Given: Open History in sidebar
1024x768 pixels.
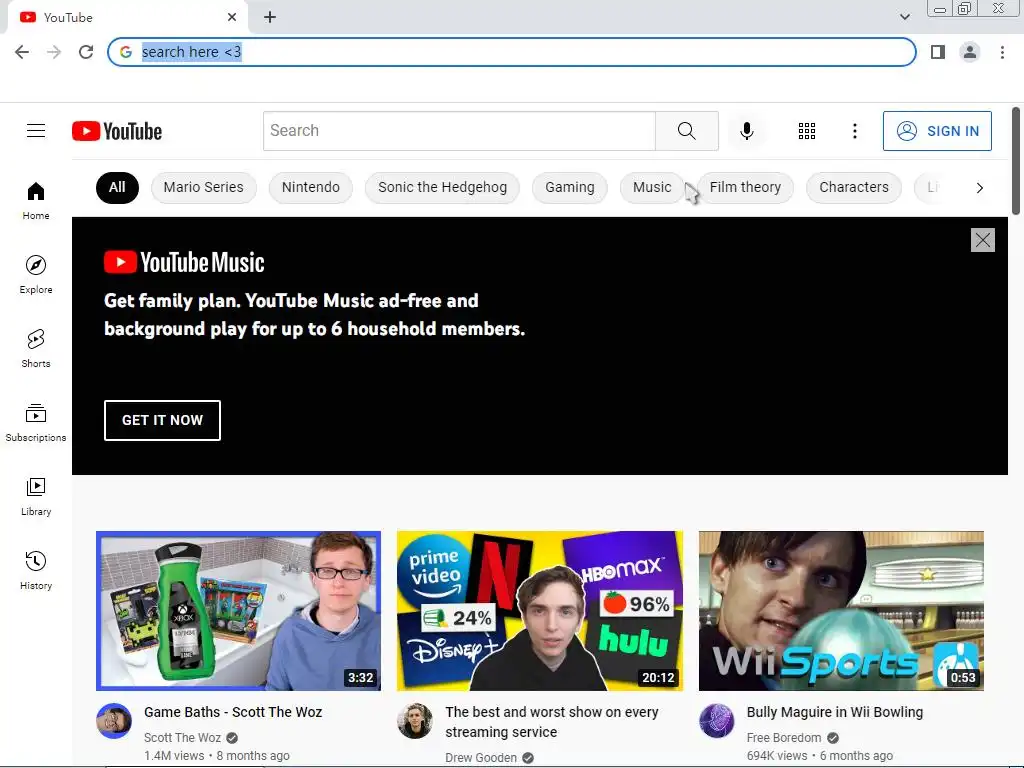Looking at the screenshot, I should 36,571.
